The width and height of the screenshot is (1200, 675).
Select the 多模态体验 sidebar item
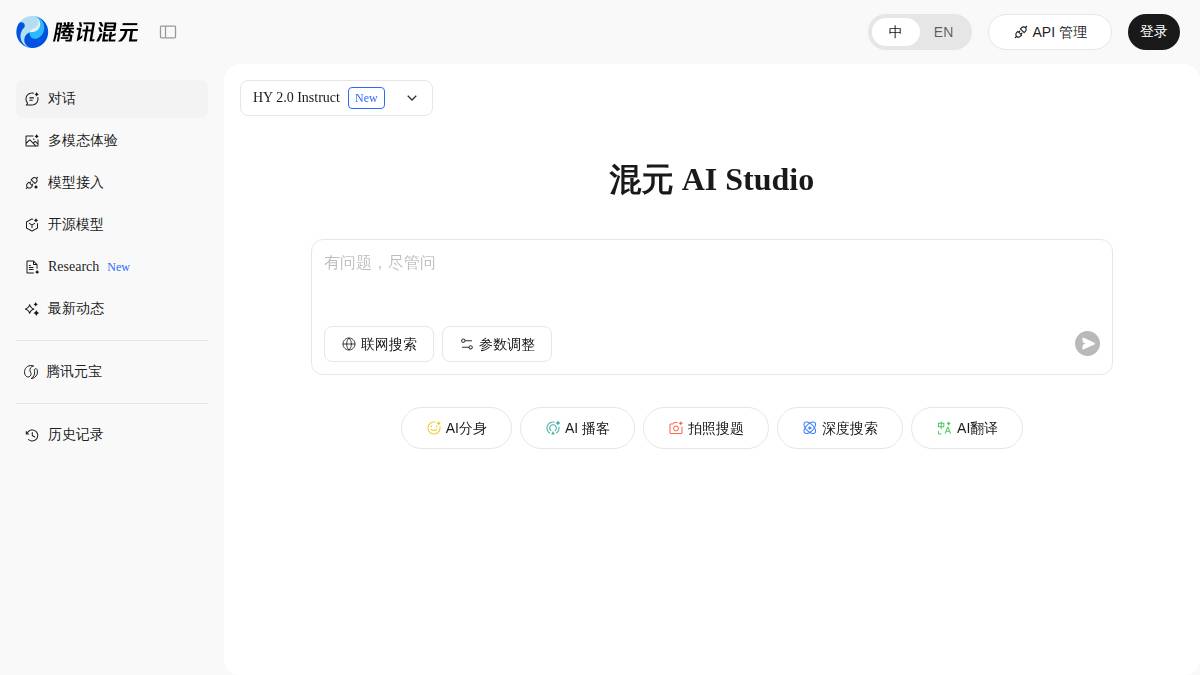[x=83, y=140]
